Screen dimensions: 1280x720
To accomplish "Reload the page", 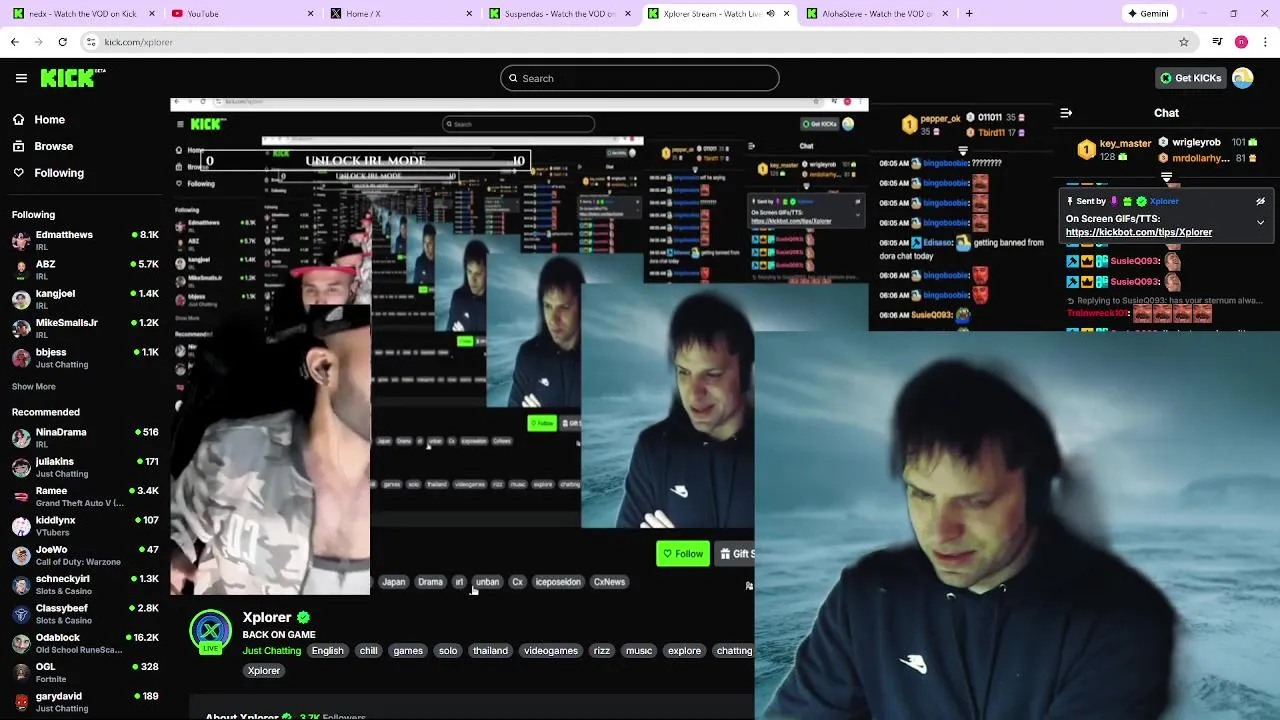I will pyautogui.click(x=62, y=42).
